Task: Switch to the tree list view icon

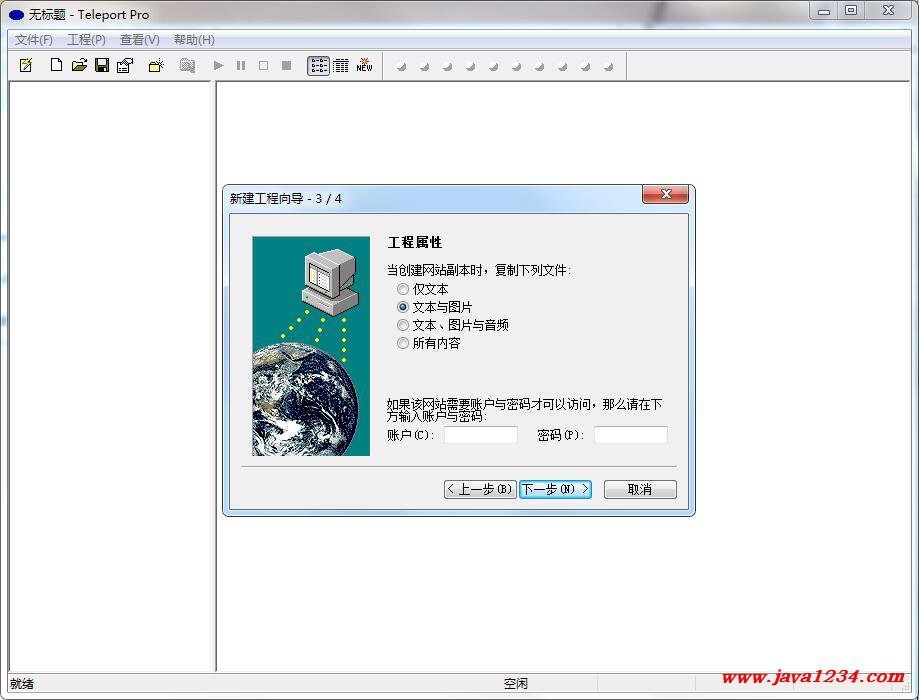Action: 318,66
